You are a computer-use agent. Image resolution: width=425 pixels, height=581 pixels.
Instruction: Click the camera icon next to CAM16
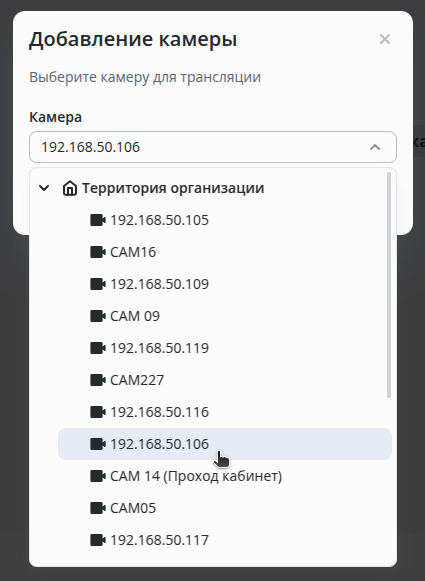click(x=98, y=252)
